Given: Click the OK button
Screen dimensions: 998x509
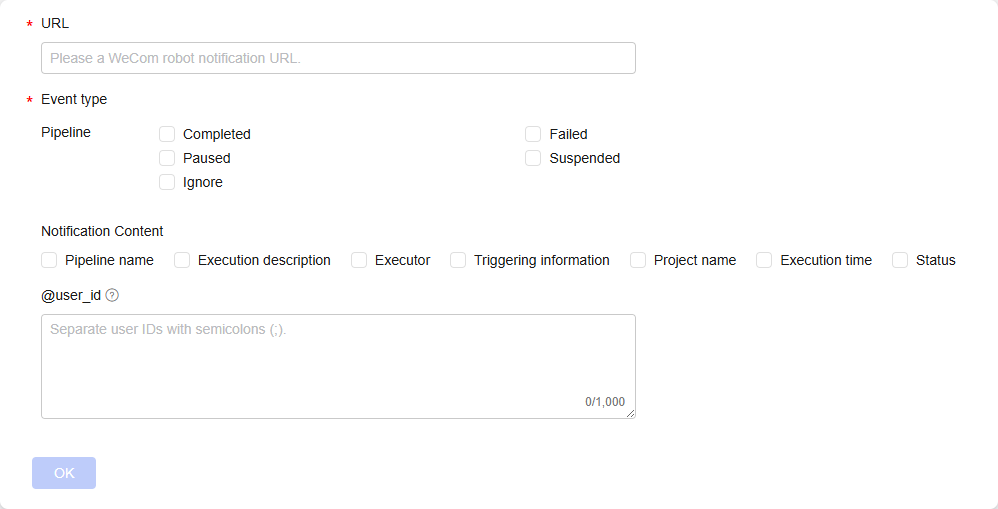Looking at the screenshot, I should tap(64, 473).
